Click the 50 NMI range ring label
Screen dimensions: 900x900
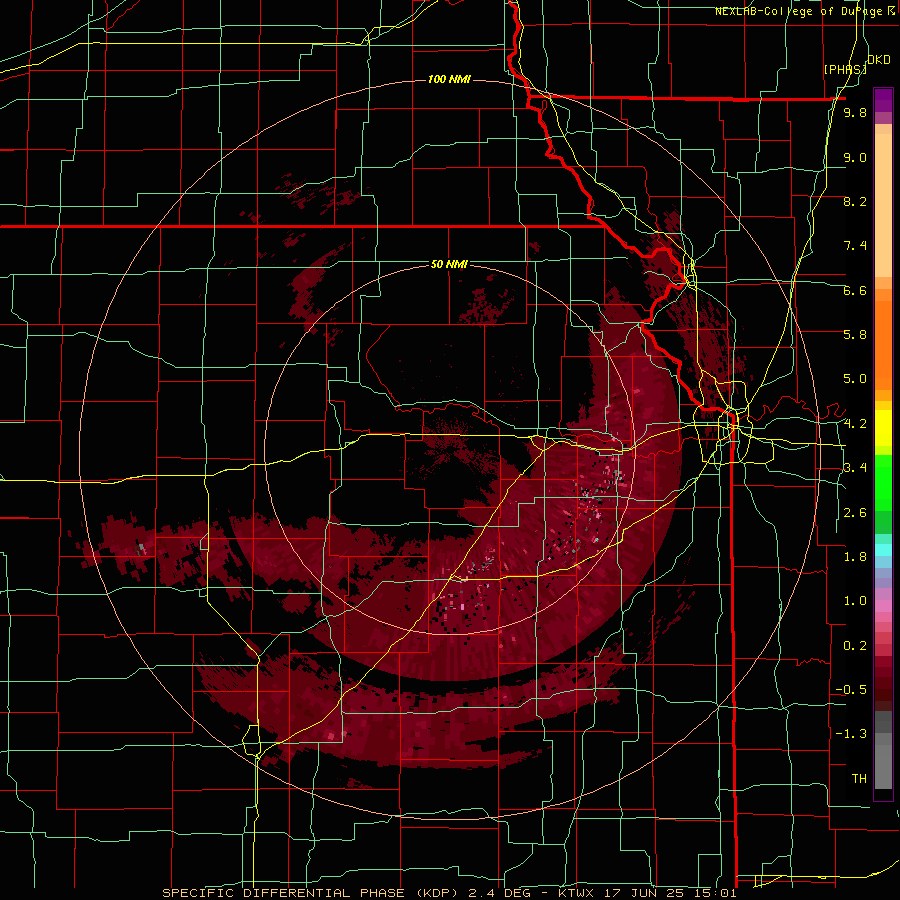tap(449, 264)
